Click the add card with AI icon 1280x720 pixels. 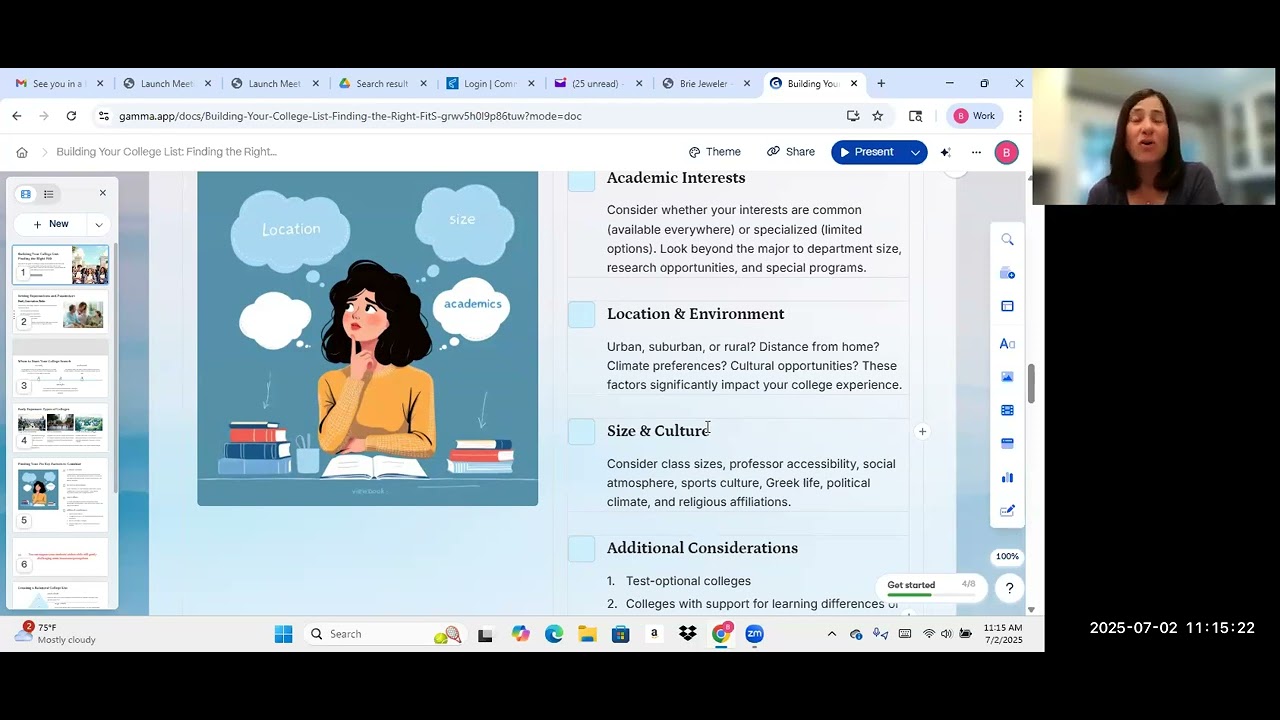click(1007, 273)
